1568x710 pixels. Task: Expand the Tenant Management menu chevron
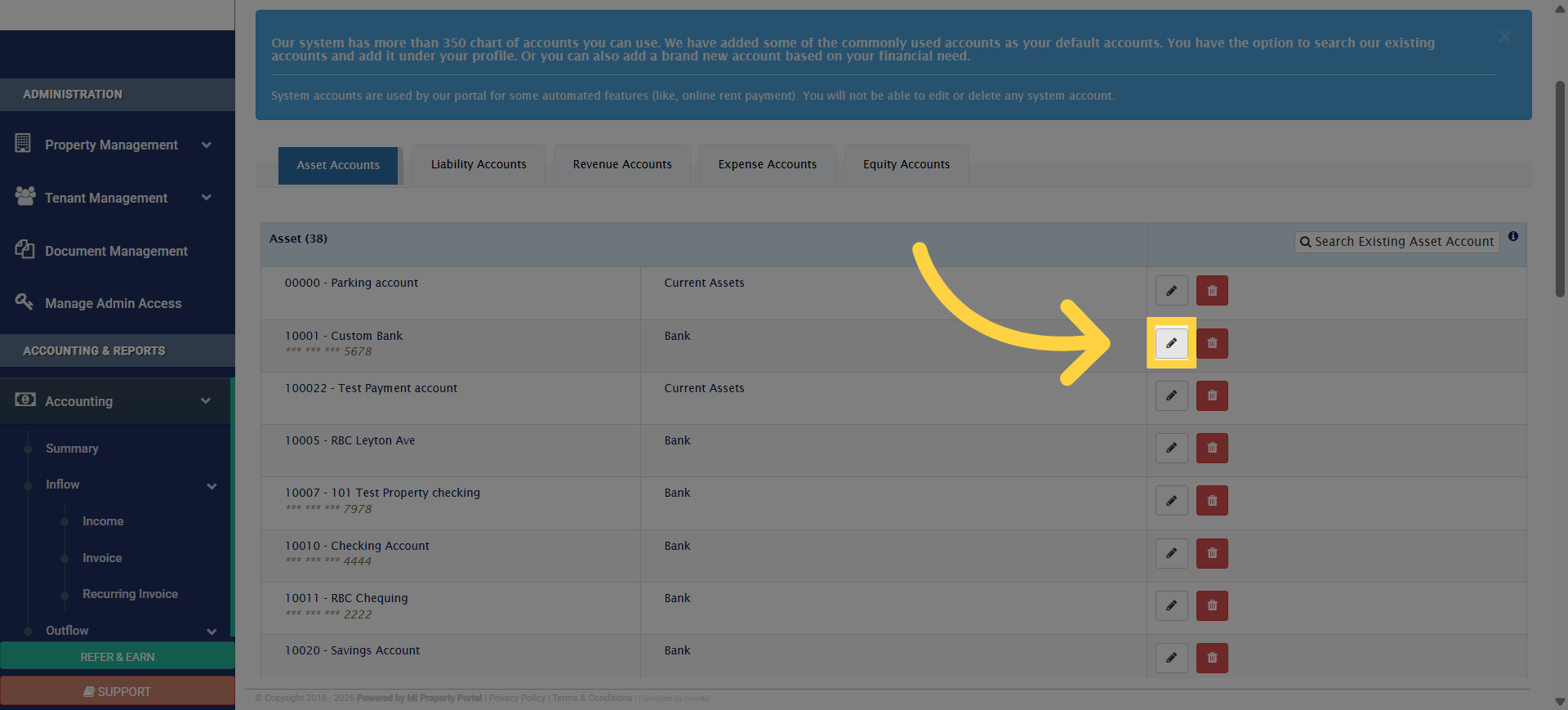coord(207,198)
